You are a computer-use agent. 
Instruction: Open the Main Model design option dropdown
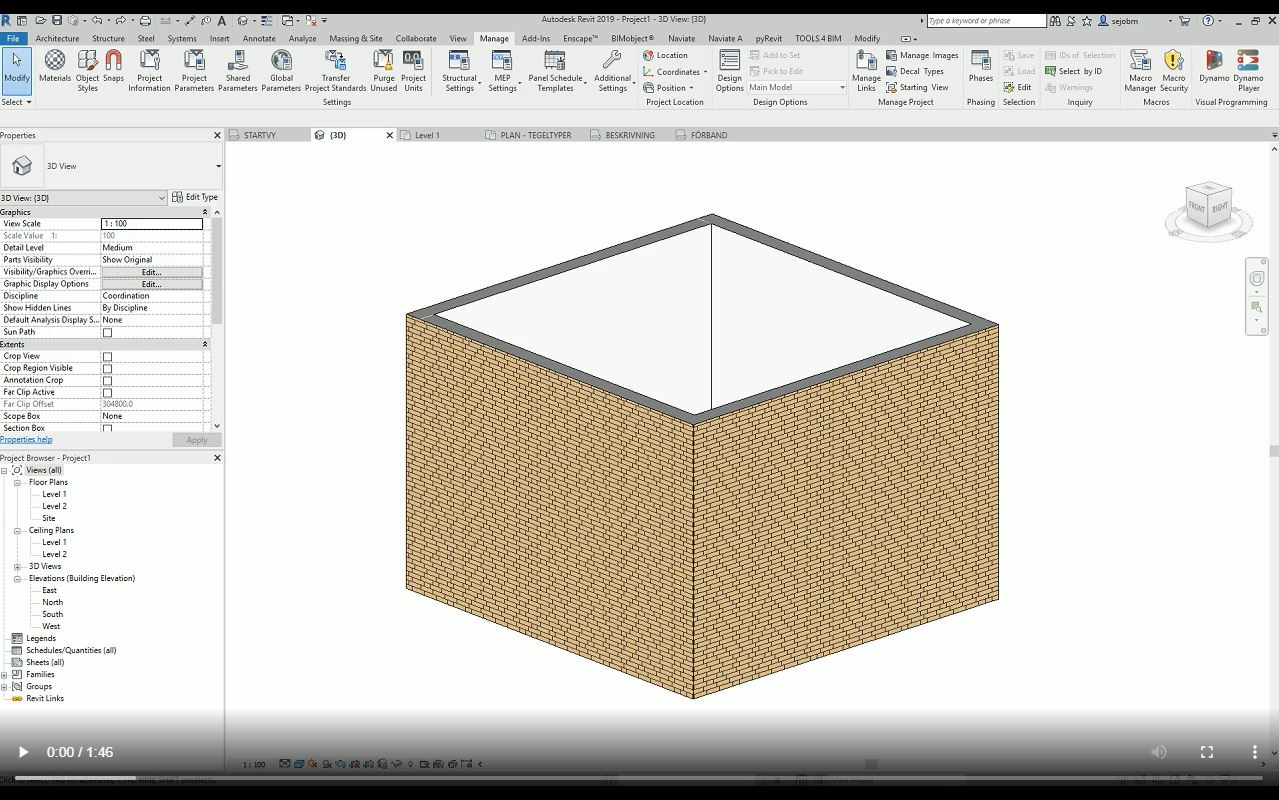point(796,87)
